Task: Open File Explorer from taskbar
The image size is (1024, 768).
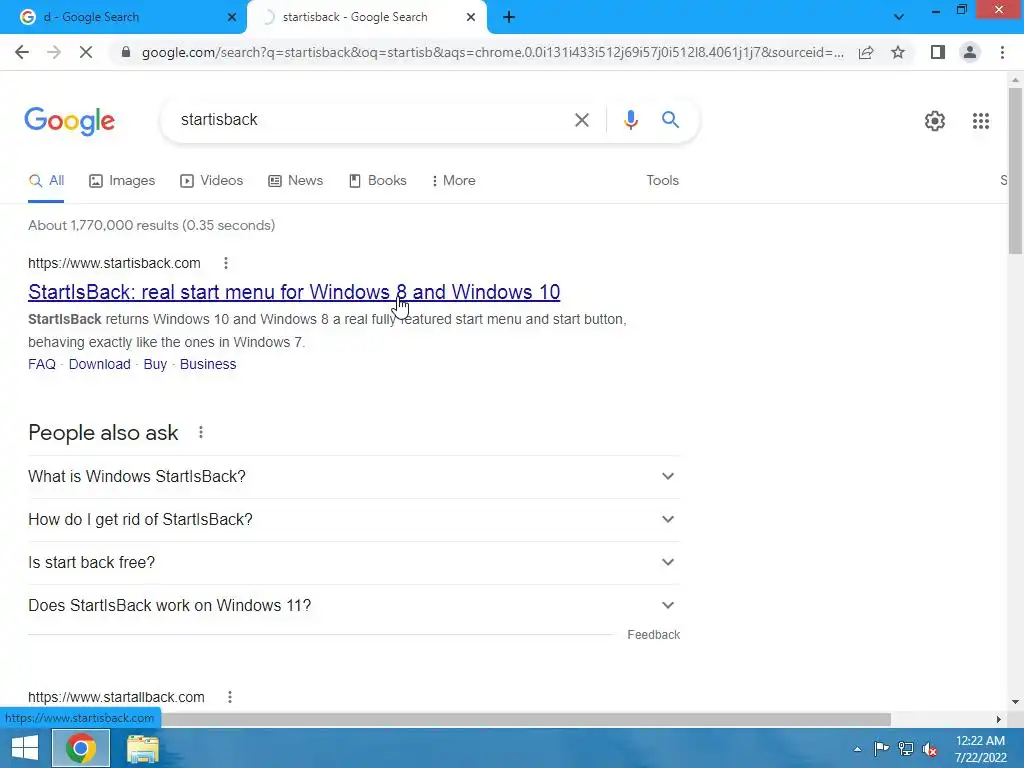Action: (142, 748)
